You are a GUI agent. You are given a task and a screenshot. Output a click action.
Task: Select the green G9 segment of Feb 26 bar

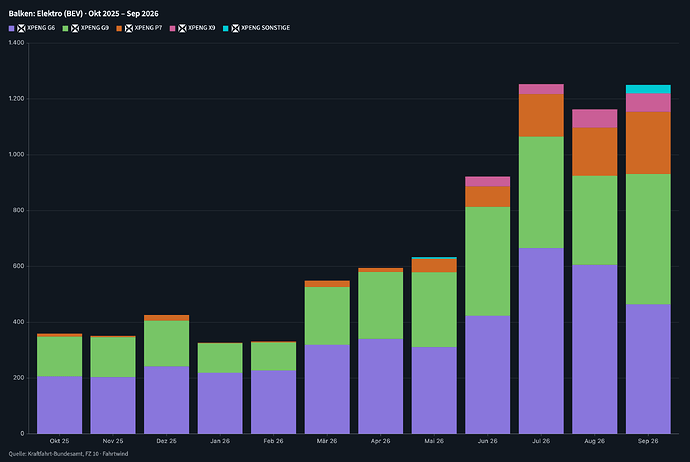(x=273, y=356)
